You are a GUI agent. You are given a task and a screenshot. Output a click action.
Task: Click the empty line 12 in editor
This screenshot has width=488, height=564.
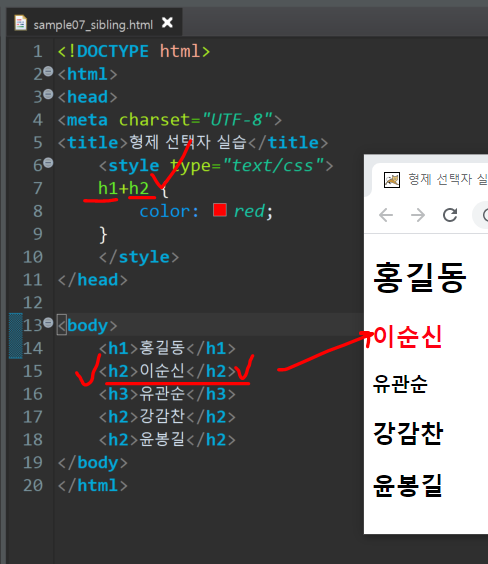pyautogui.click(x=209, y=303)
